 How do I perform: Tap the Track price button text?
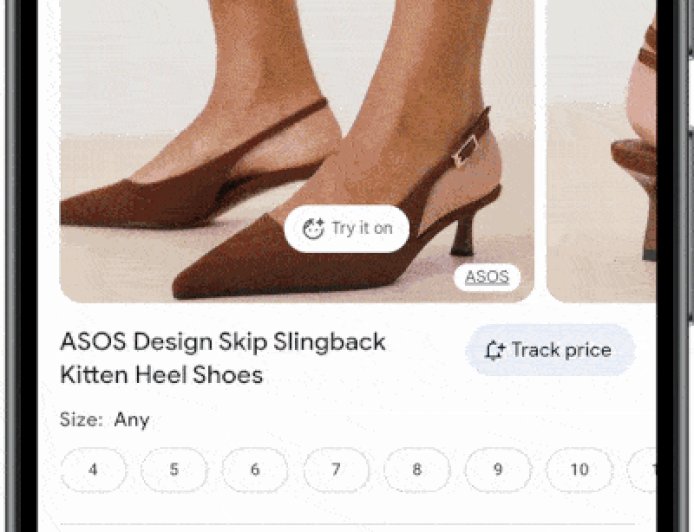560,350
